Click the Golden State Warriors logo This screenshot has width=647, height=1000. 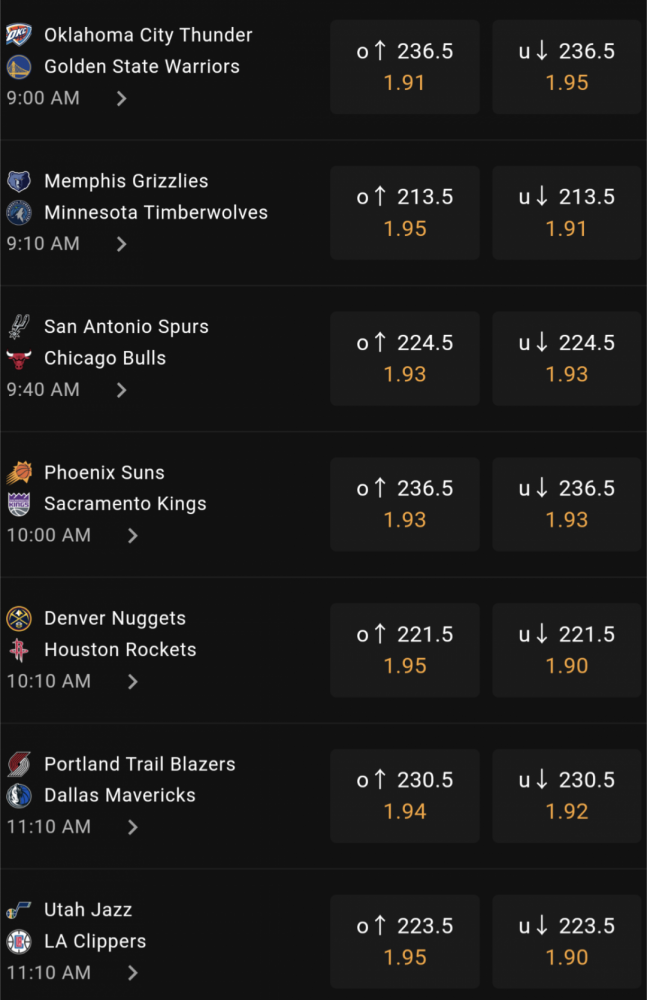(x=19, y=66)
